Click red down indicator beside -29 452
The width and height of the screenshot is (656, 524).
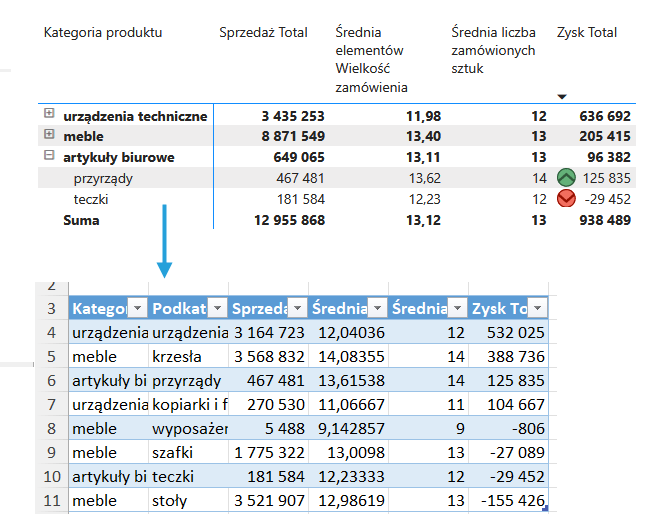tap(566, 199)
